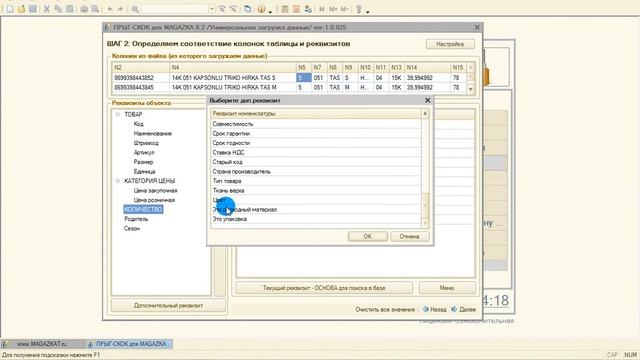Click Дополнительный реквизит button
The image size is (640, 360).
(x=168, y=305)
